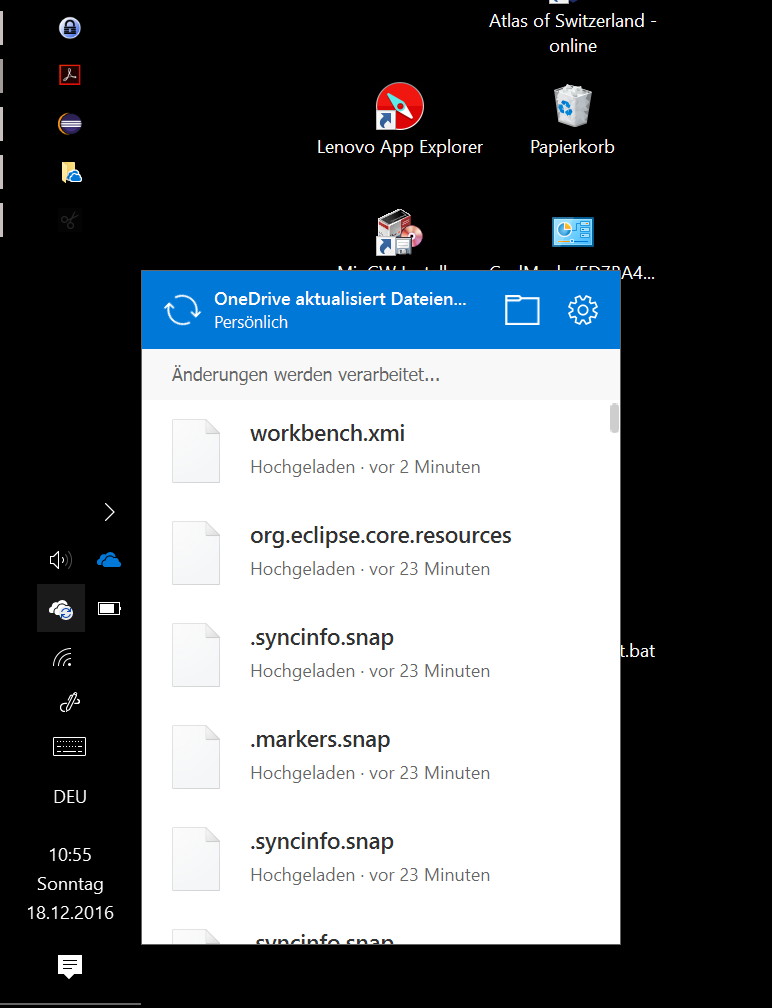This screenshot has height=1008, width=772.
Task: Select the .markers.snap file entry
Action: [381, 756]
